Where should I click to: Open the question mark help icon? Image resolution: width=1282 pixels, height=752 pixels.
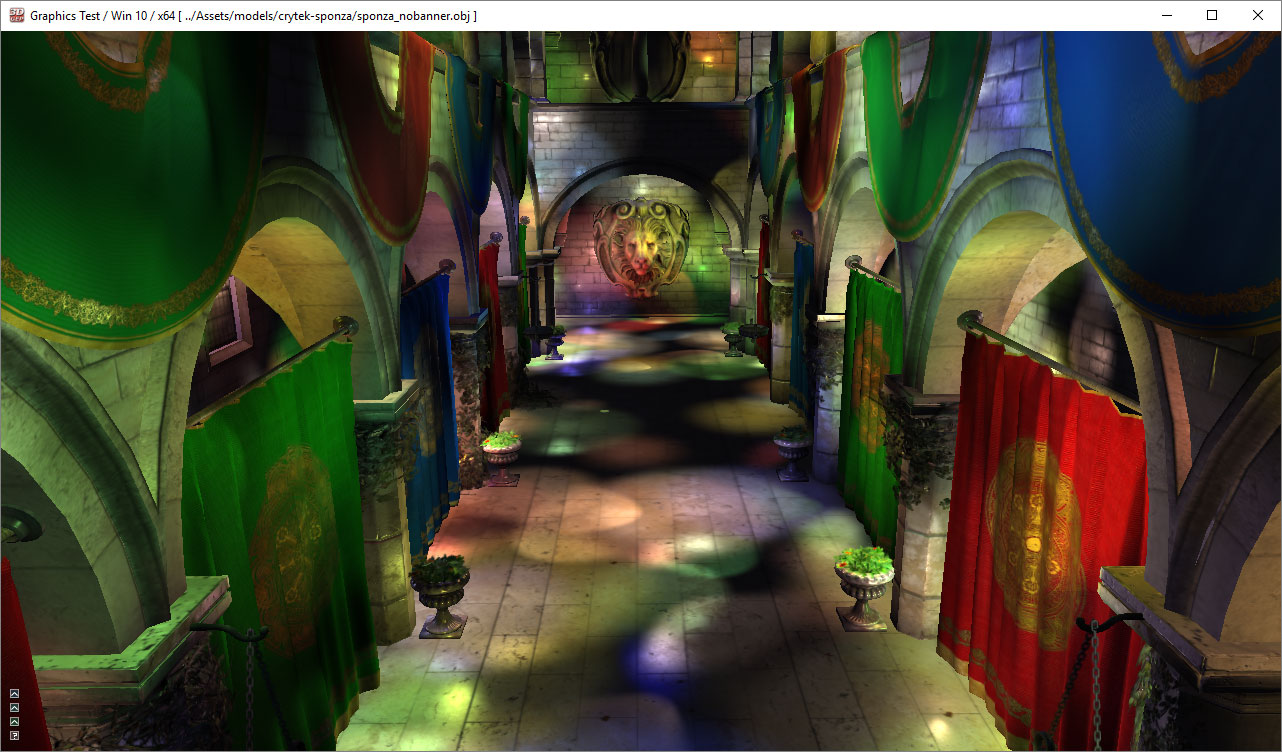pos(15,736)
